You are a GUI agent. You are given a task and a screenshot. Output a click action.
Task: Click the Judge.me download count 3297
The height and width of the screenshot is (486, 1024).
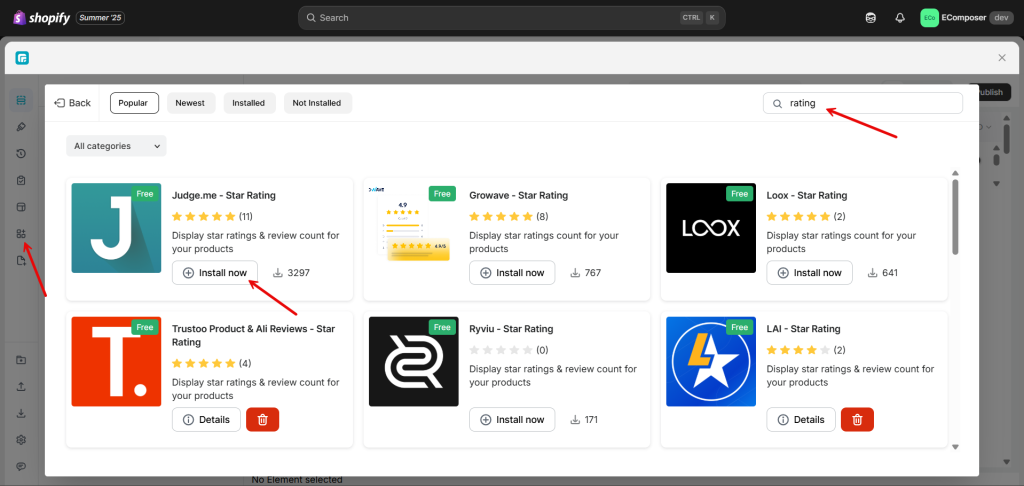point(291,272)
